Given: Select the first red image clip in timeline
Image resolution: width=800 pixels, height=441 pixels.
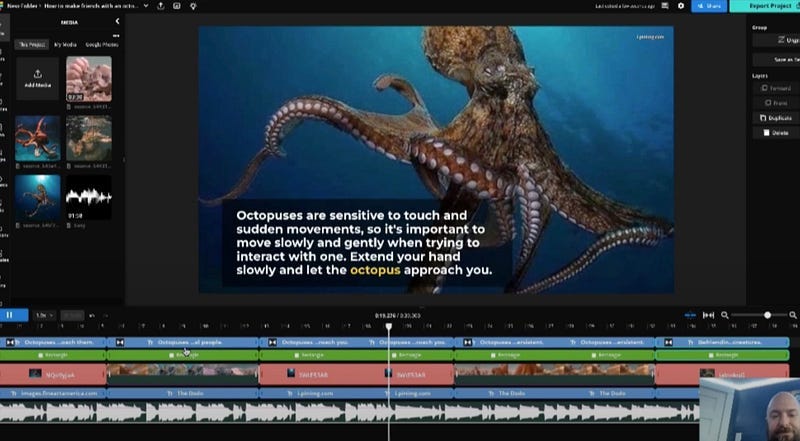Looking at the screenshot, I should point(53,375).
